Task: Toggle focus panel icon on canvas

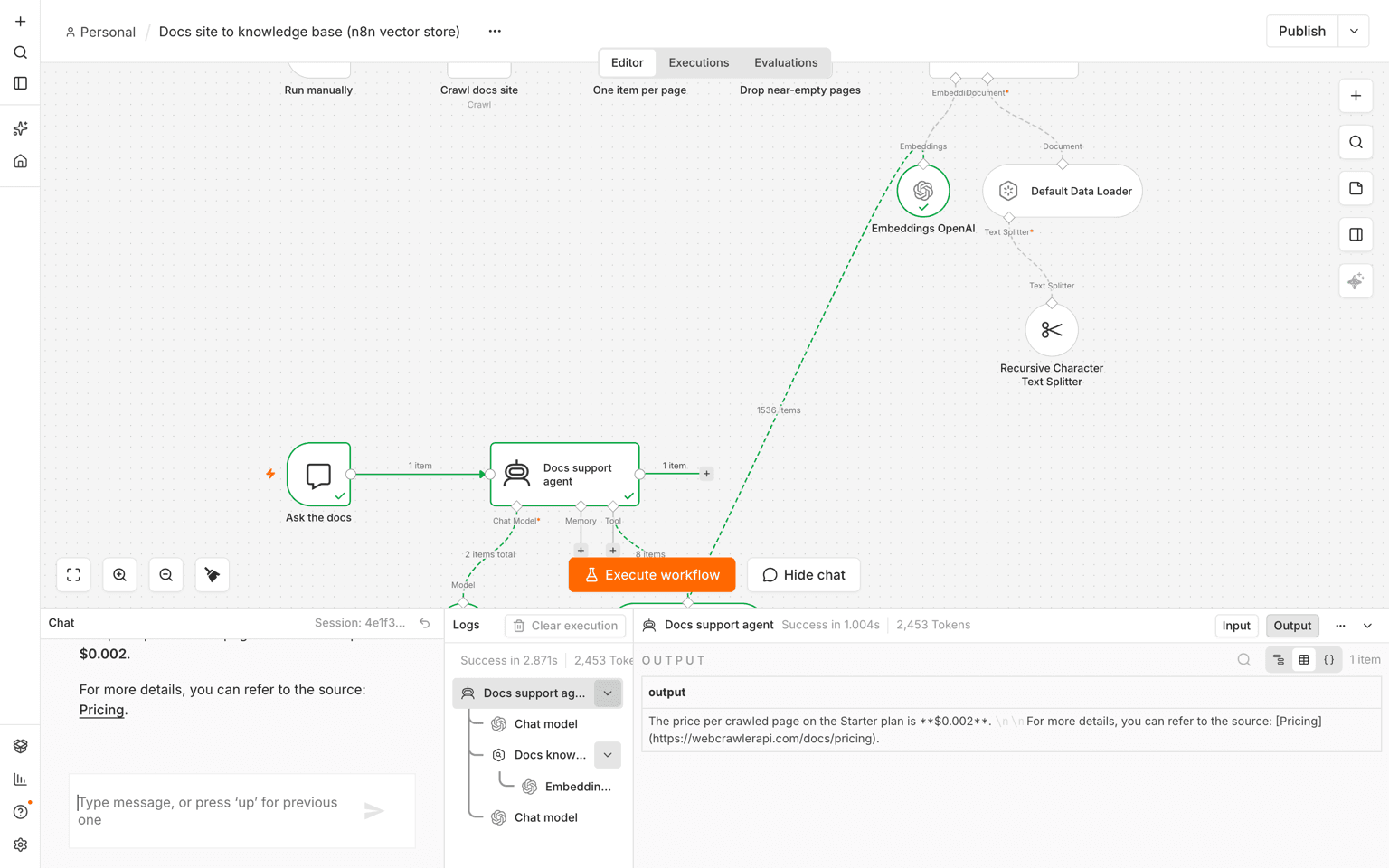Action: point(1356,235)
